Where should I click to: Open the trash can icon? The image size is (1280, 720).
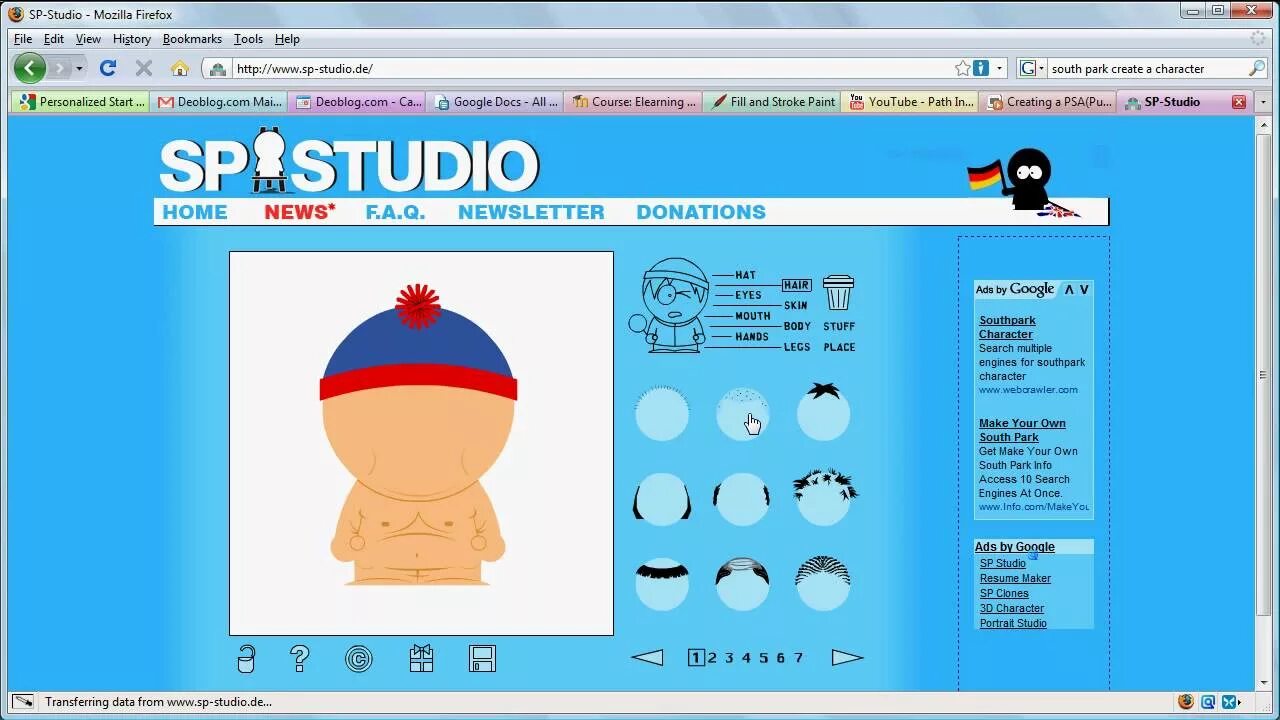pyautogui.click(x=838, y=293)
